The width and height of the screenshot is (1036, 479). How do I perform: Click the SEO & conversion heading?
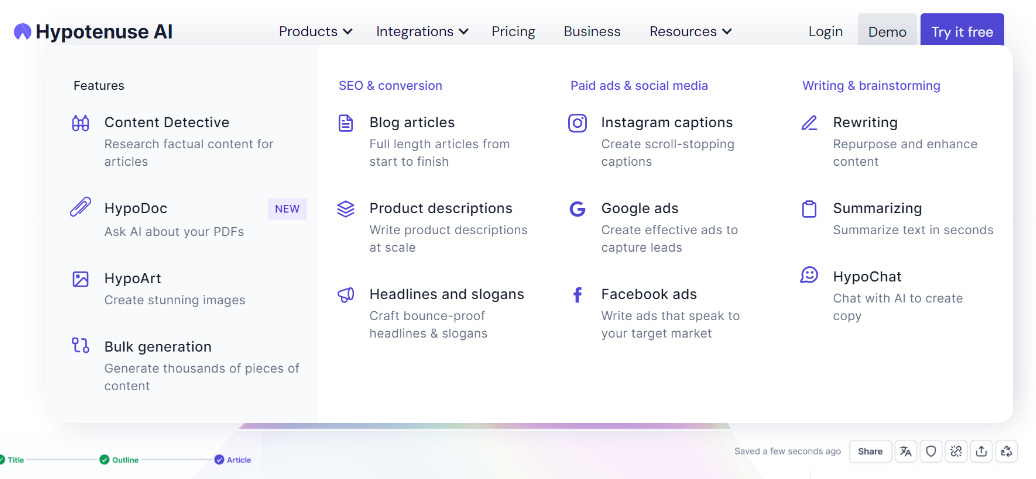tap(390, 85)
